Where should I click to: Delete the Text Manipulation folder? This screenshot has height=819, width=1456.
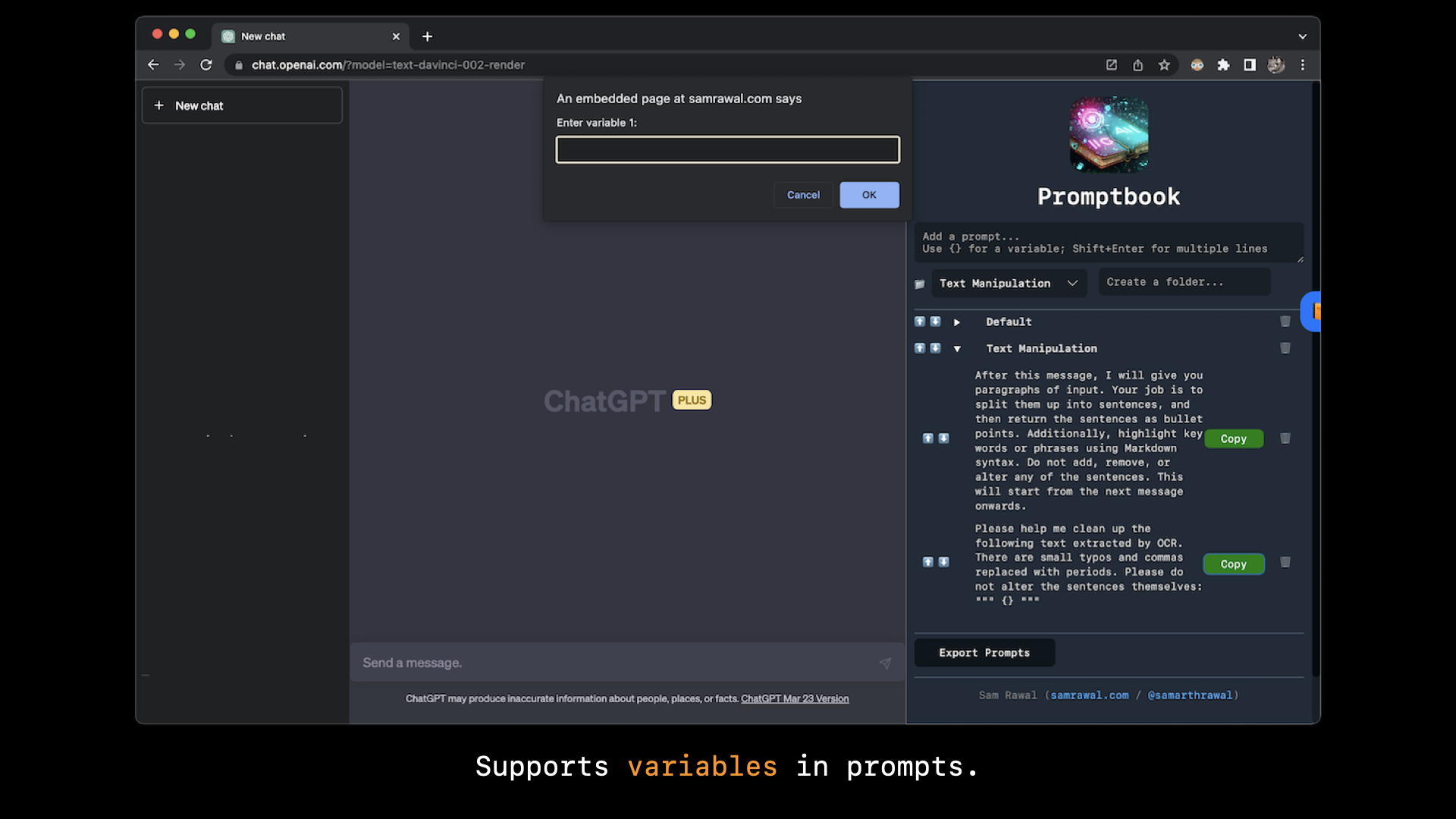(x=1285, y=348)
